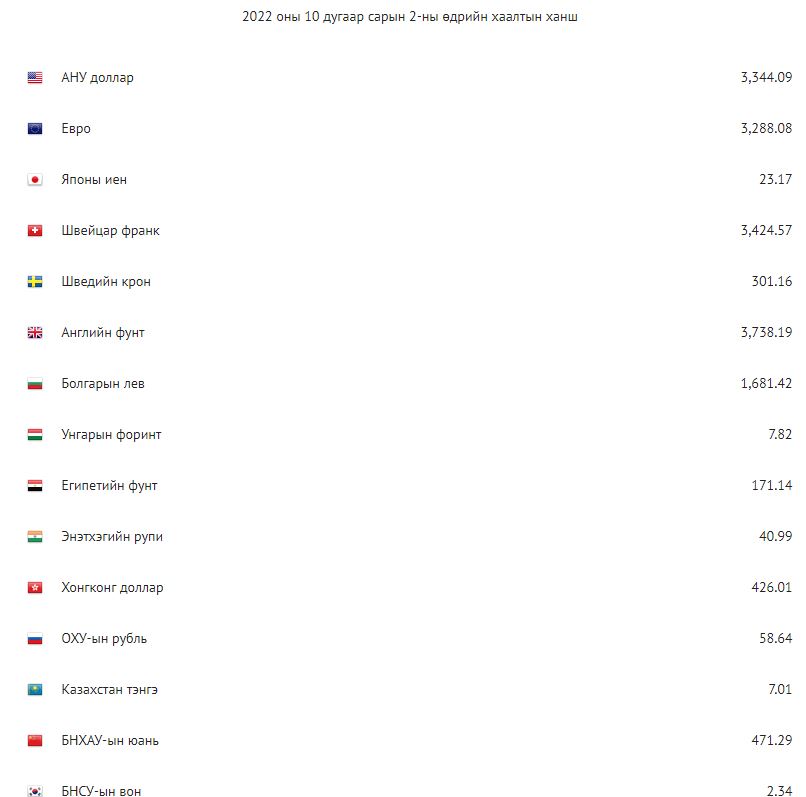The width and height of the screenshot is (806, 797).
Task: Click the Egypt flag icon
Action: coord(35,486)
